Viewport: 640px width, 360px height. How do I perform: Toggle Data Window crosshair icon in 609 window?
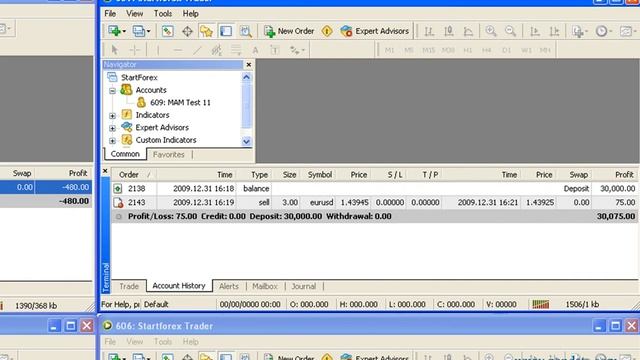(x=187, y=31)
